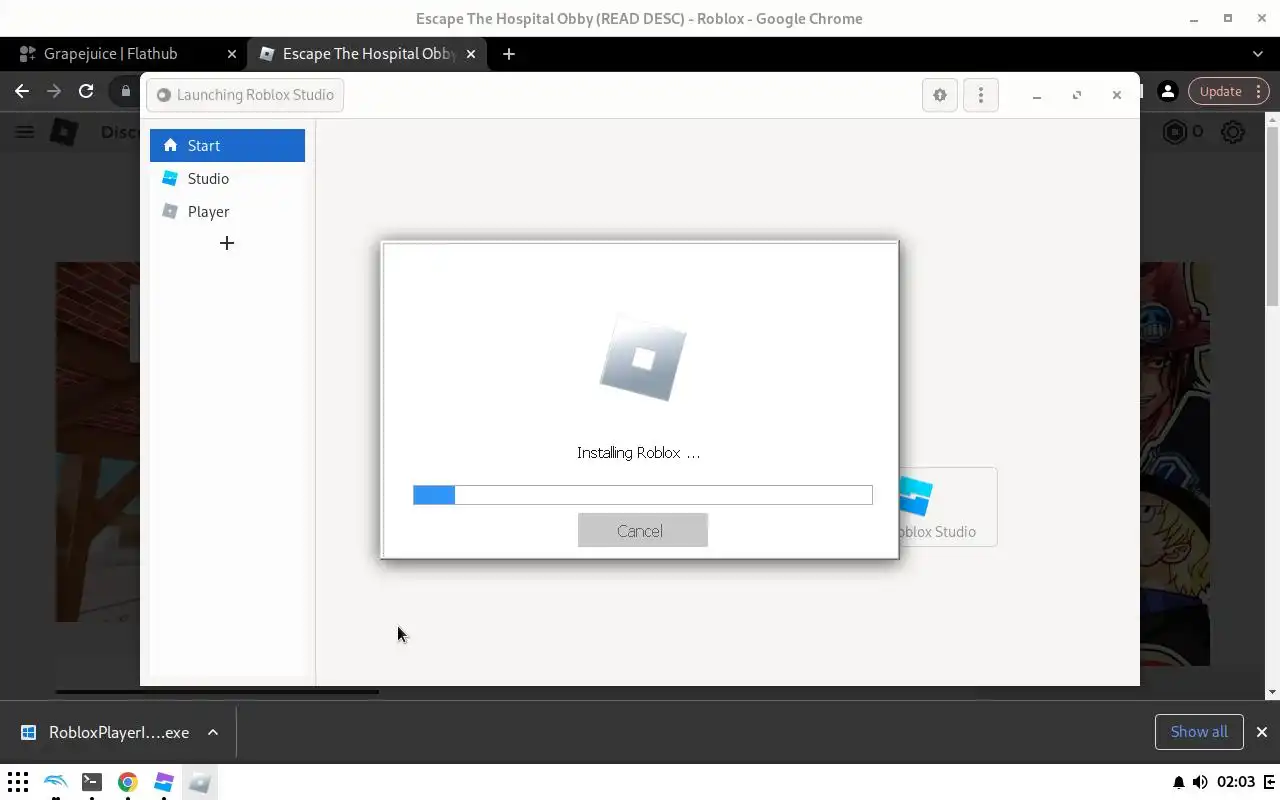The image size is (1280, 800).
Task: Close the downloads bar
Action: [1262, 732]
